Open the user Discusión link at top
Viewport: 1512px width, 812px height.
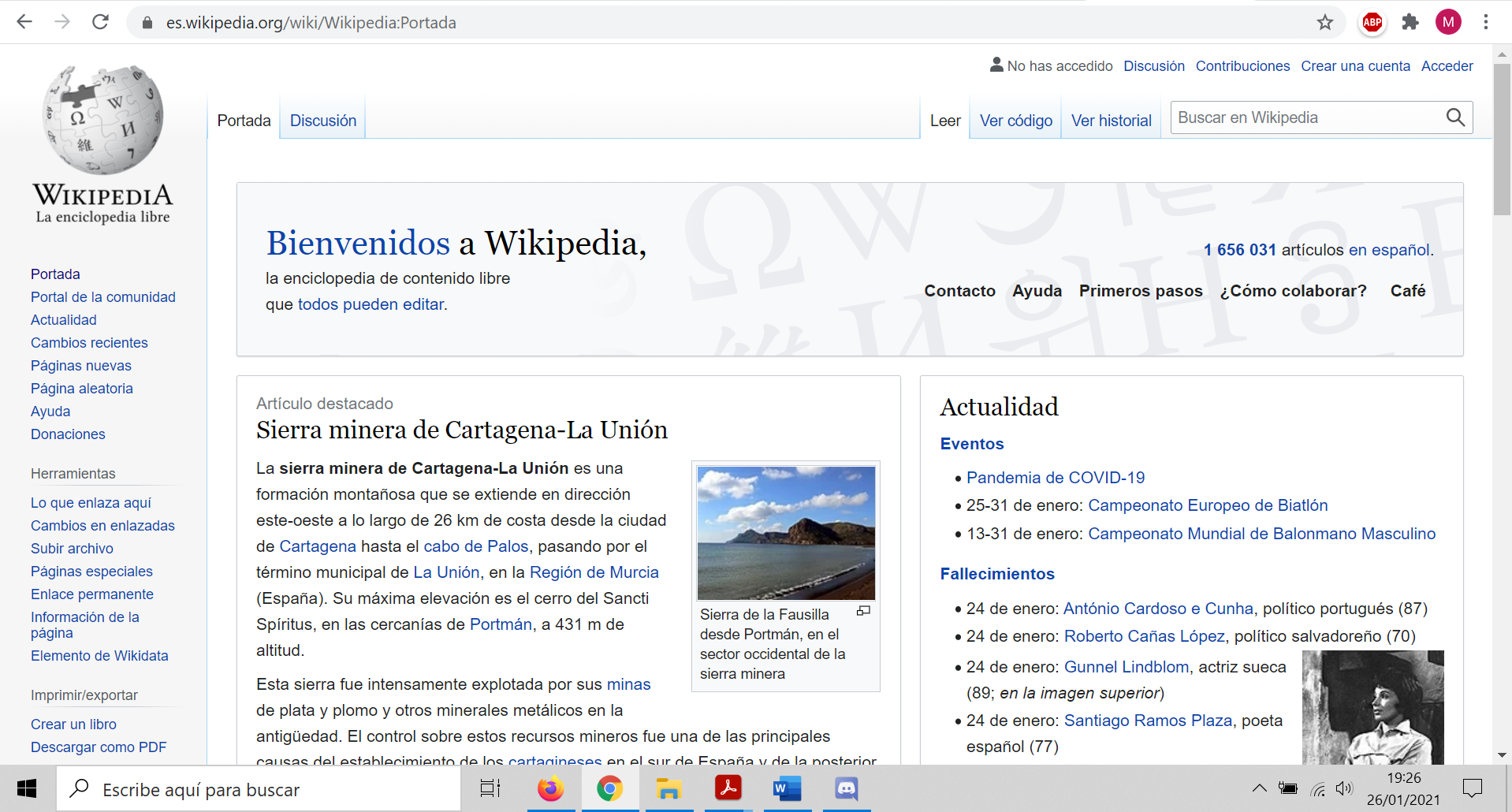pos(1154,66)
